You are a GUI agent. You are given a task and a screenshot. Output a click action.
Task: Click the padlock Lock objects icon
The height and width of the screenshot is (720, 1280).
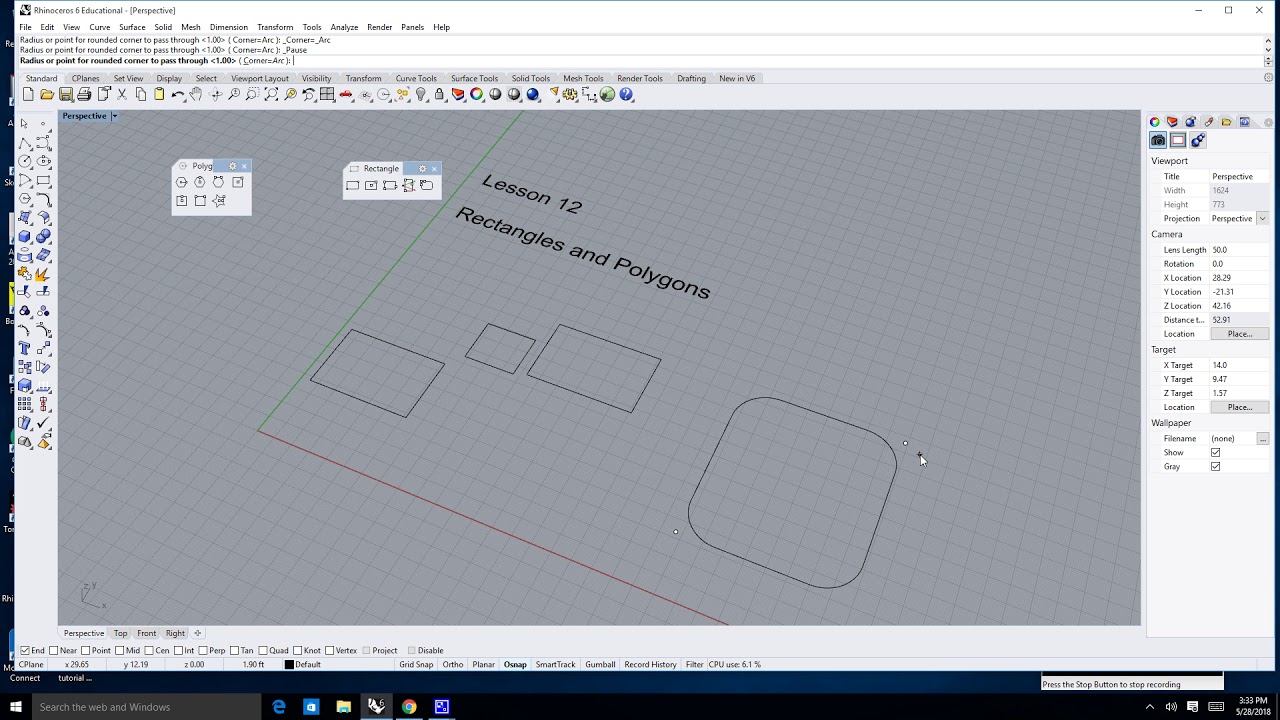coord(439,94)
